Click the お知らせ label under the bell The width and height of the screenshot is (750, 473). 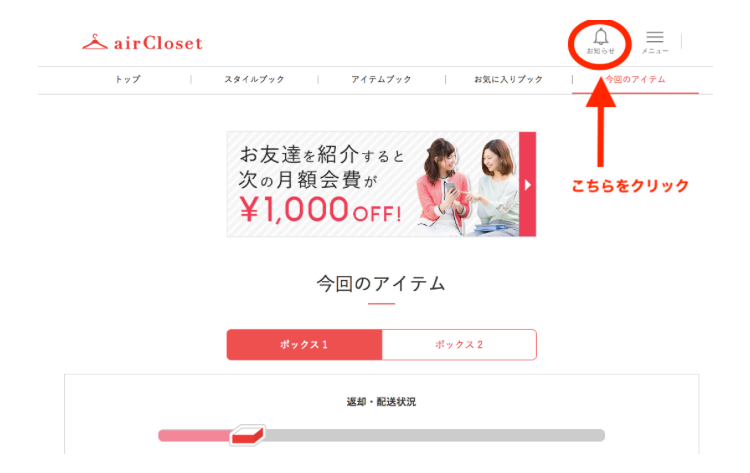tap(601, 51)
